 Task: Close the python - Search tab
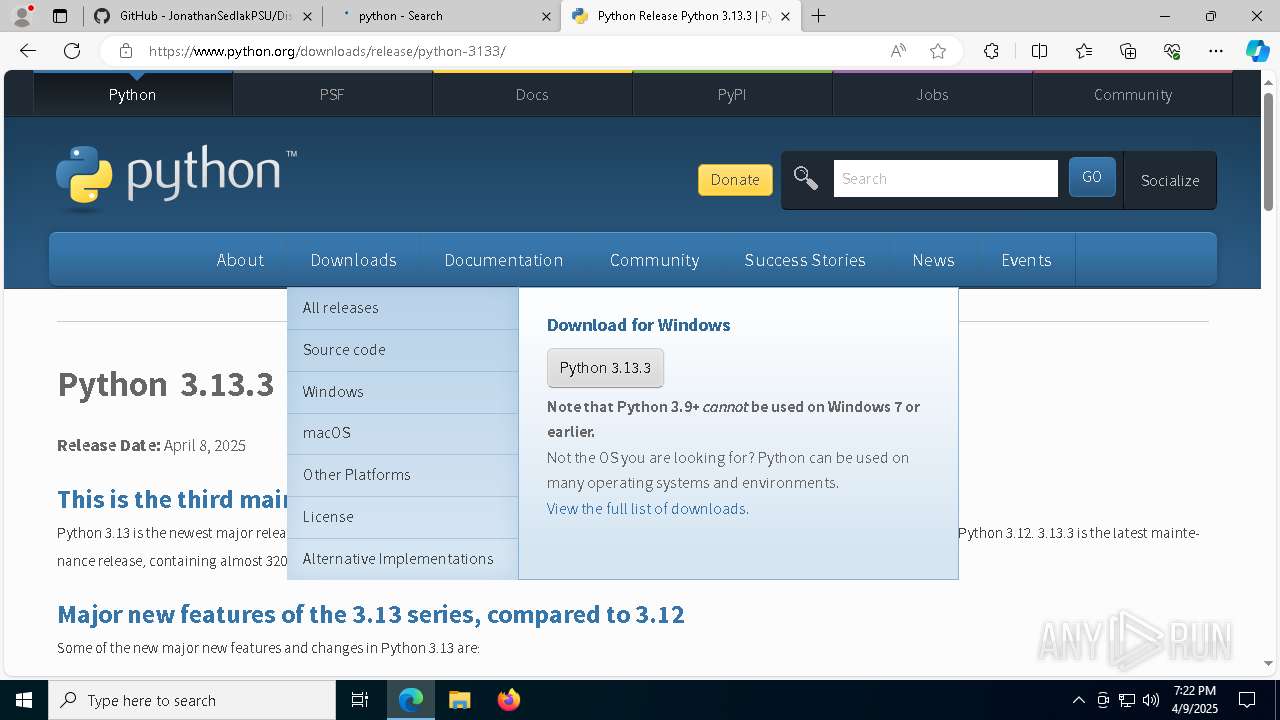point(546,16)
